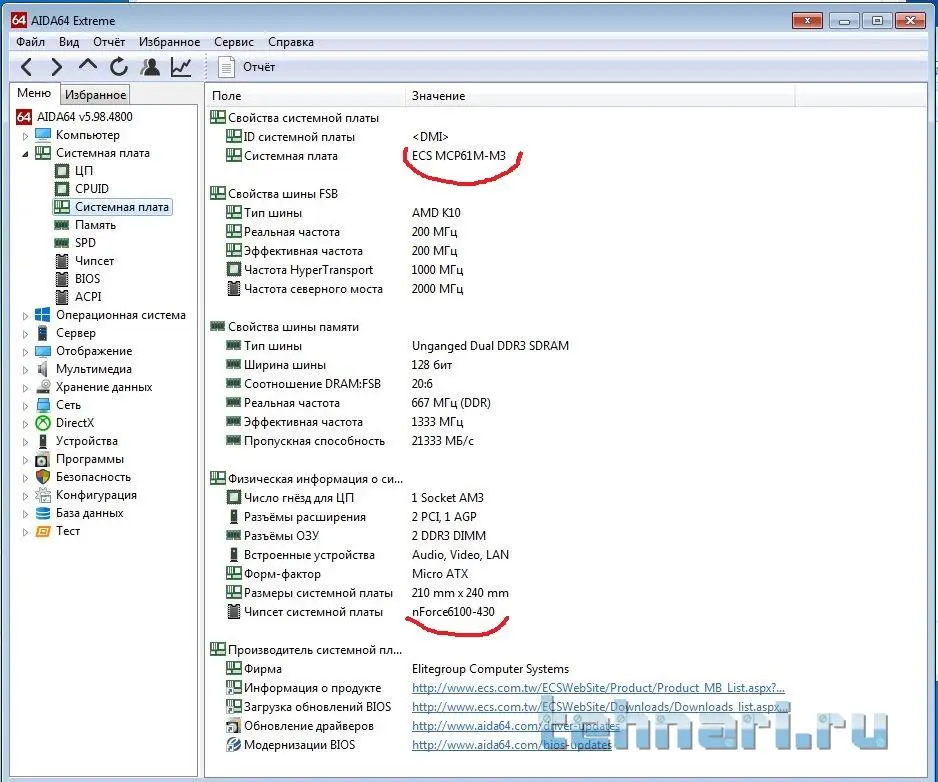This screenshot has width=938, height=782.
Task: Expand the Компьютер tree node
Action: [27, 135]
